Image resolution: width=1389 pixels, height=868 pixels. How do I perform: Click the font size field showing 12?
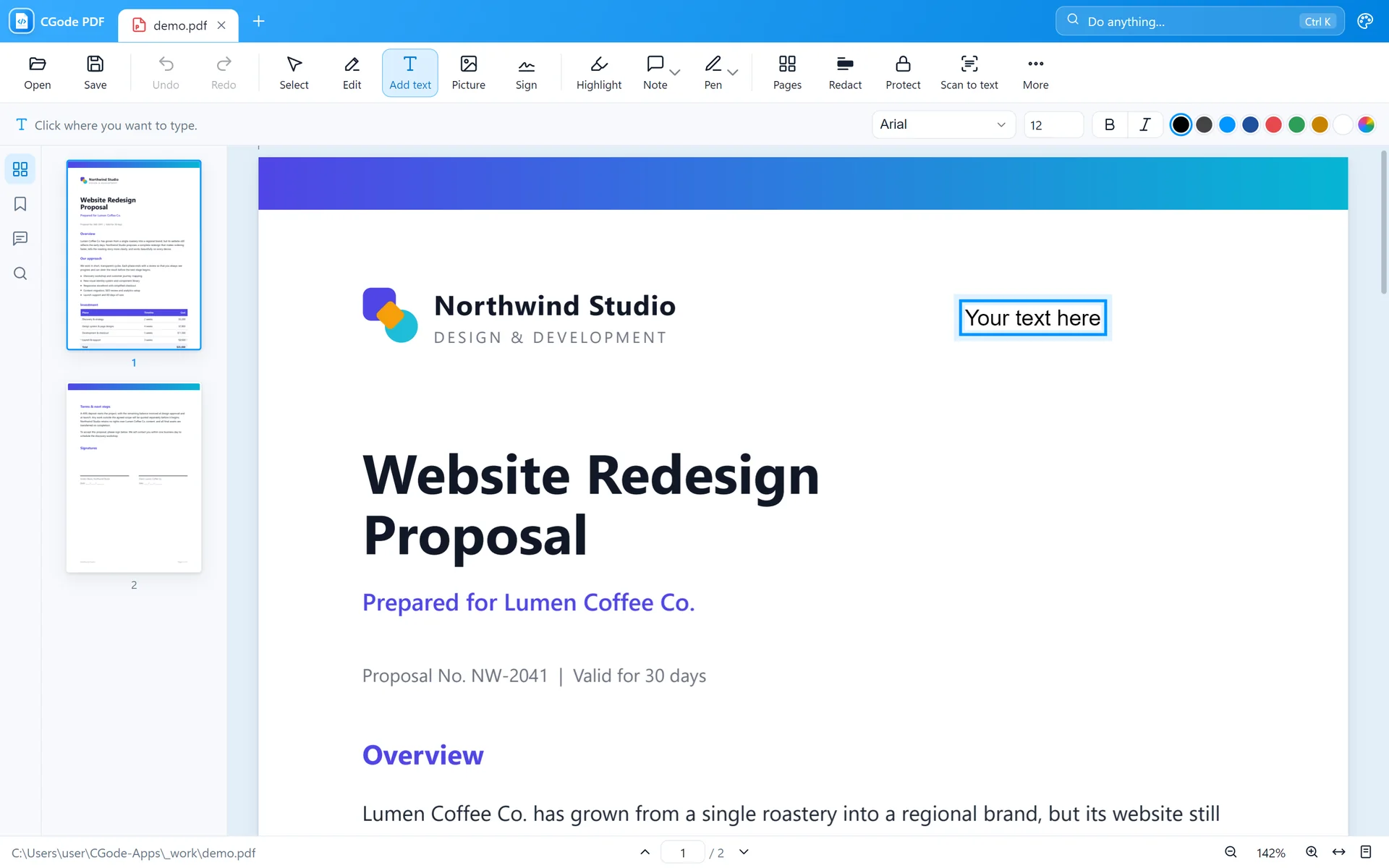coord(1053,124)
